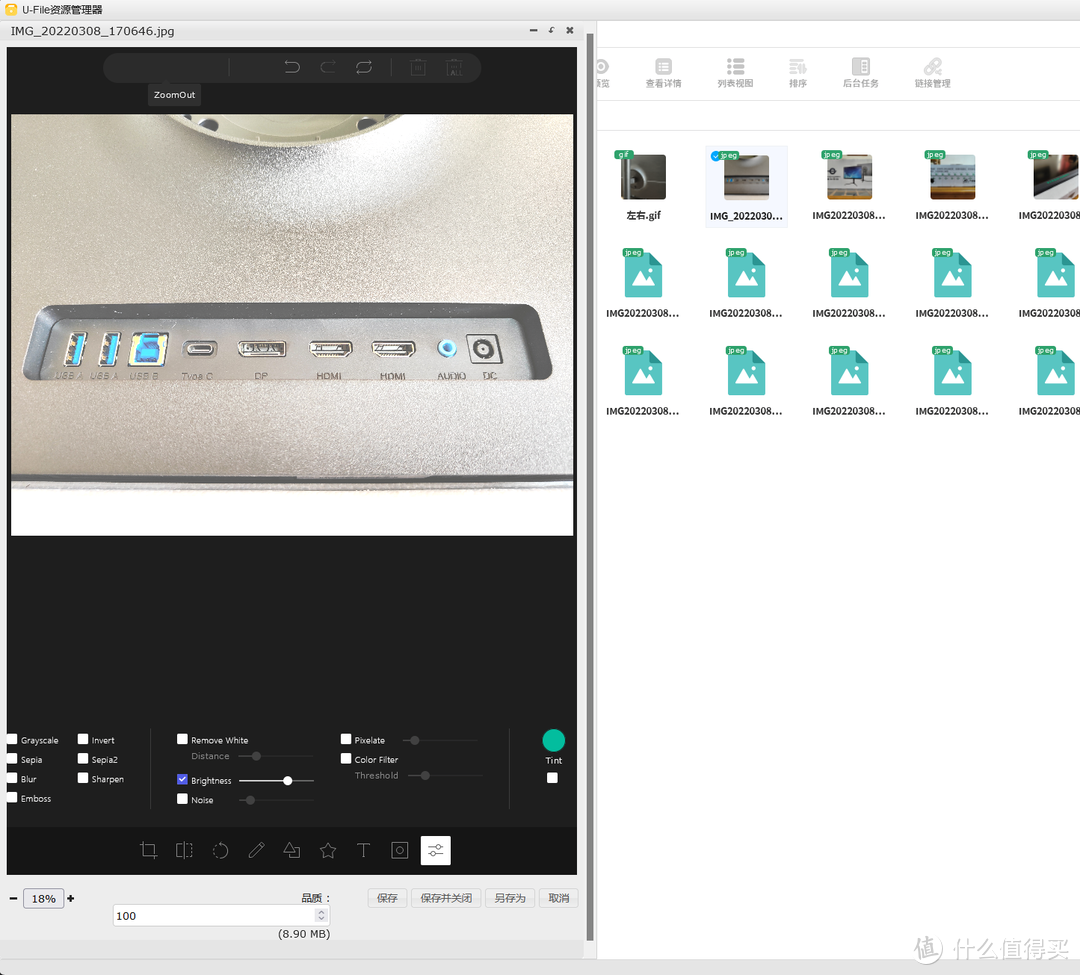Screen dimensions: 1080x975
Task: Click the quality field spinner arrows
Action: (x=321, y=916)
